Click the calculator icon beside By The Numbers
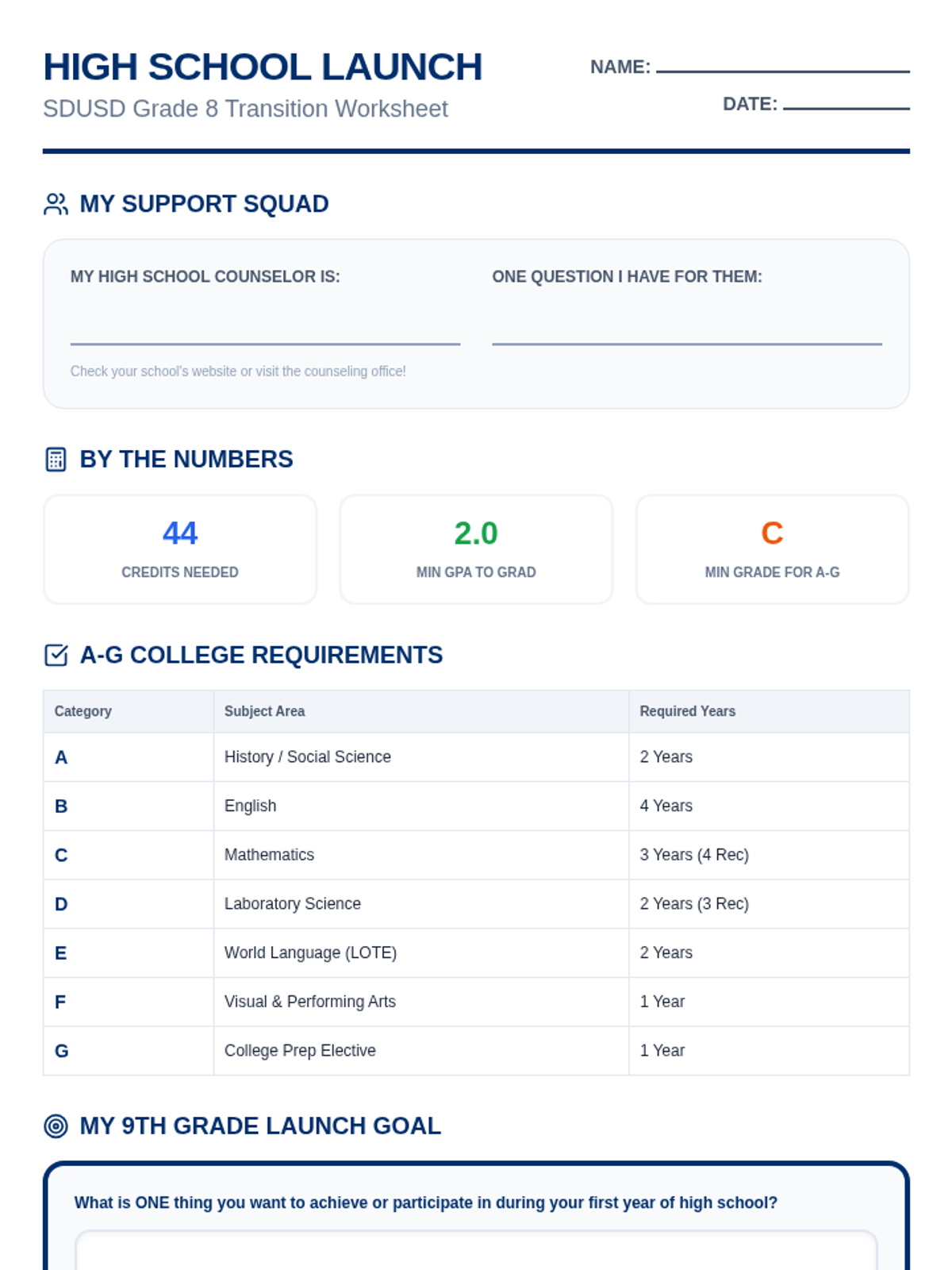 [x=56, y=460]
